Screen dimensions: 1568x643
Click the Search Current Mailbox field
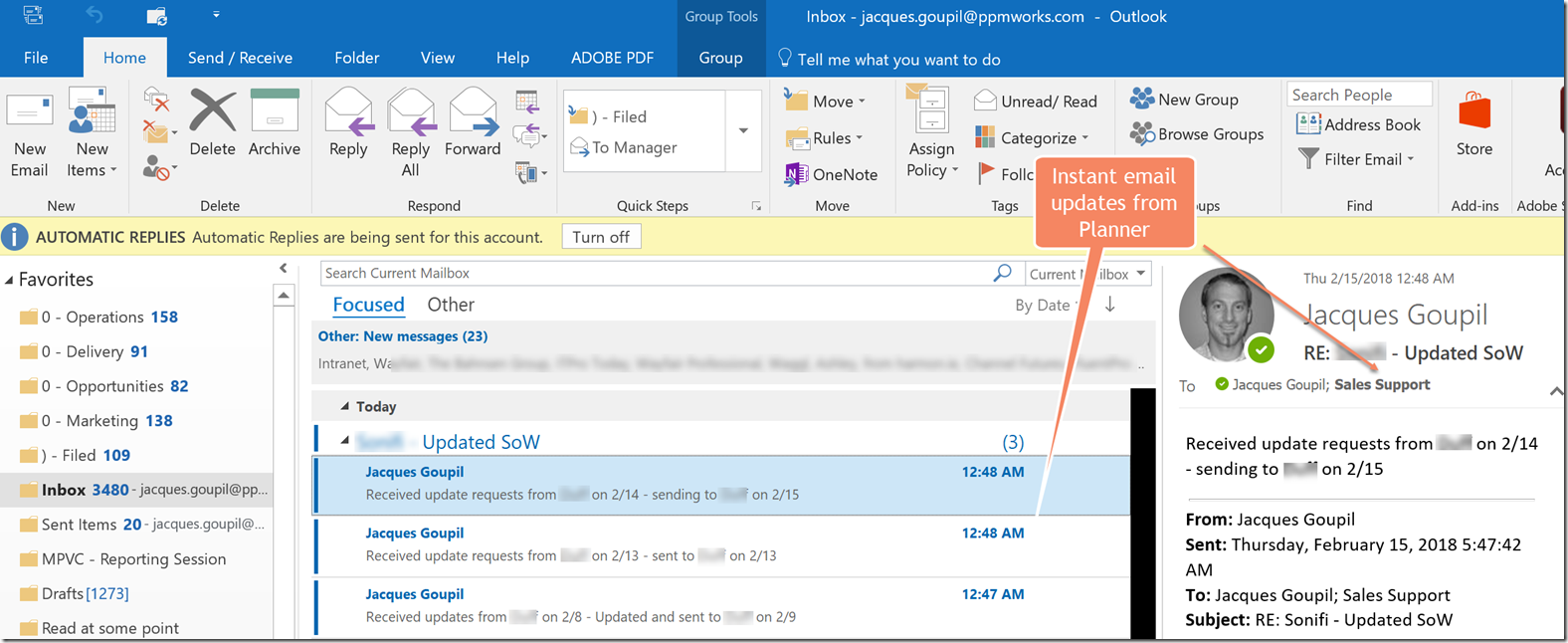click(x=655, y=273)
